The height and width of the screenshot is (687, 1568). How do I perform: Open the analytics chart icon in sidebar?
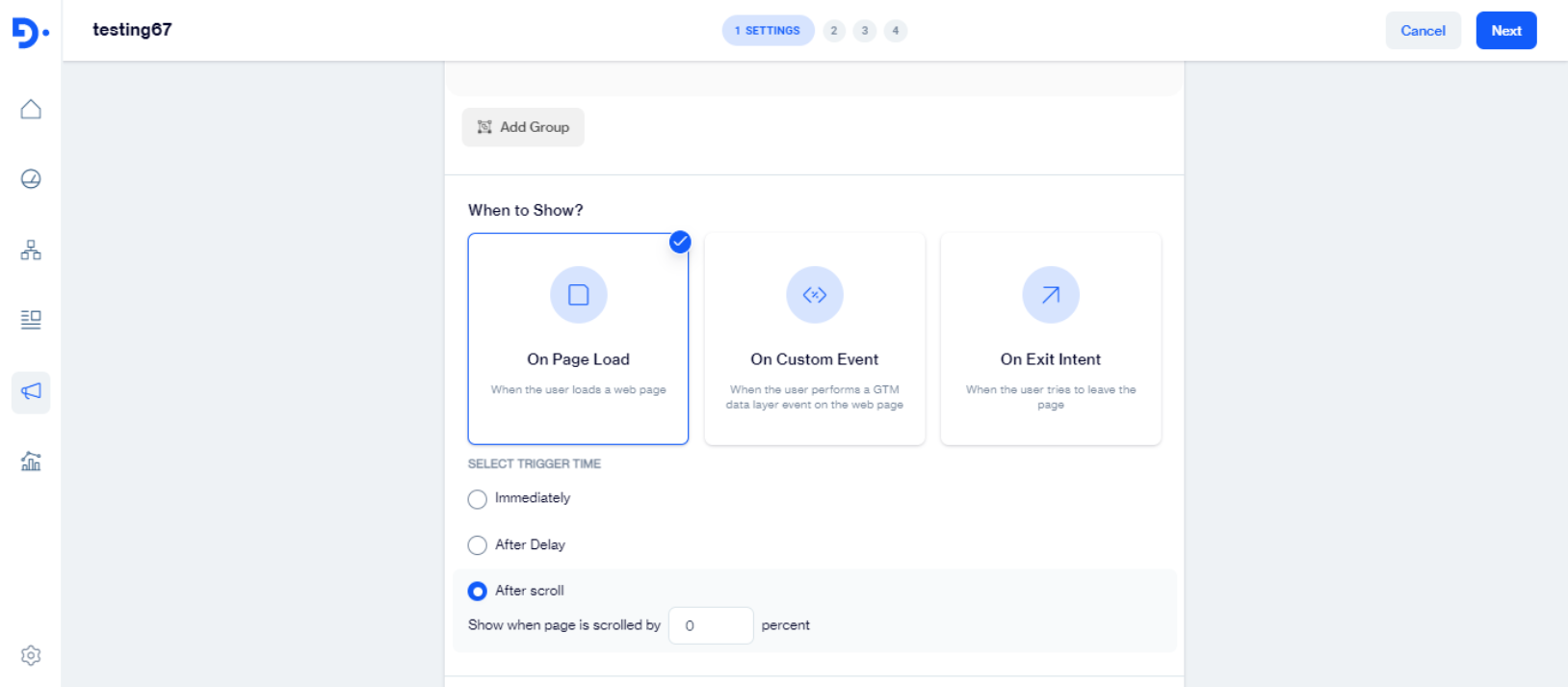point(31,462)
